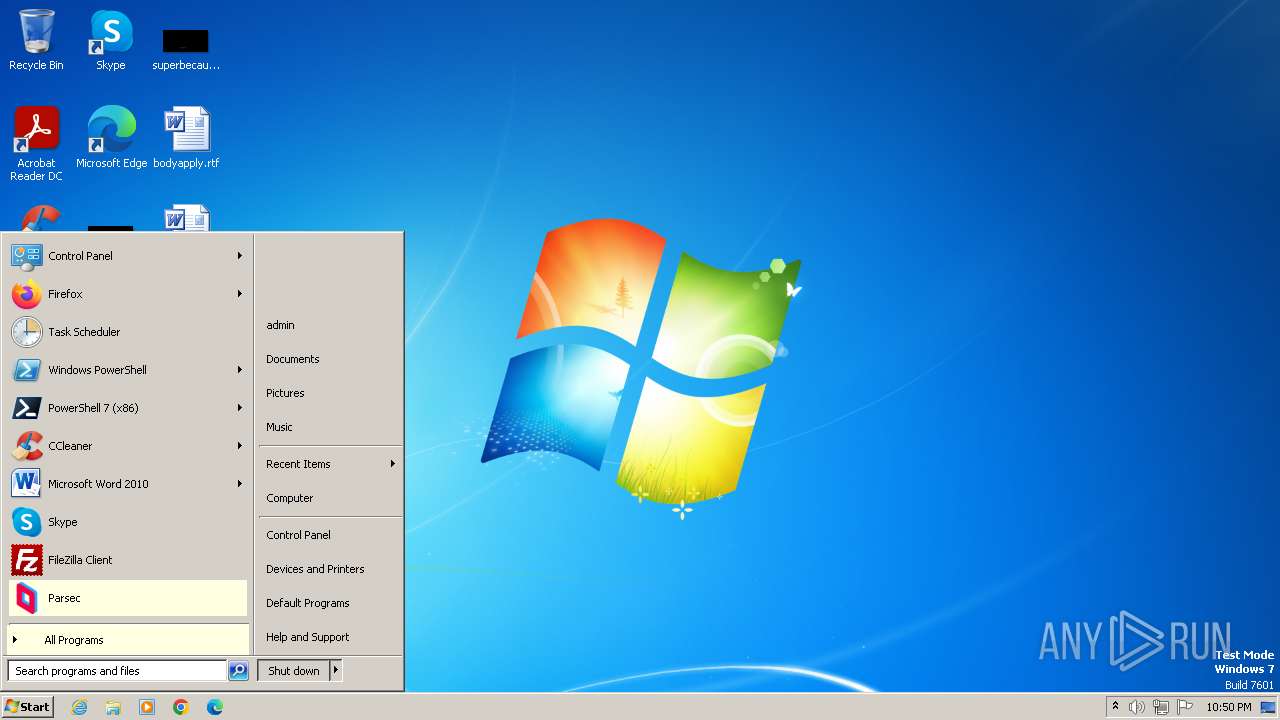Open Windows Media Player from taskbar

click(x=147, y=707)
